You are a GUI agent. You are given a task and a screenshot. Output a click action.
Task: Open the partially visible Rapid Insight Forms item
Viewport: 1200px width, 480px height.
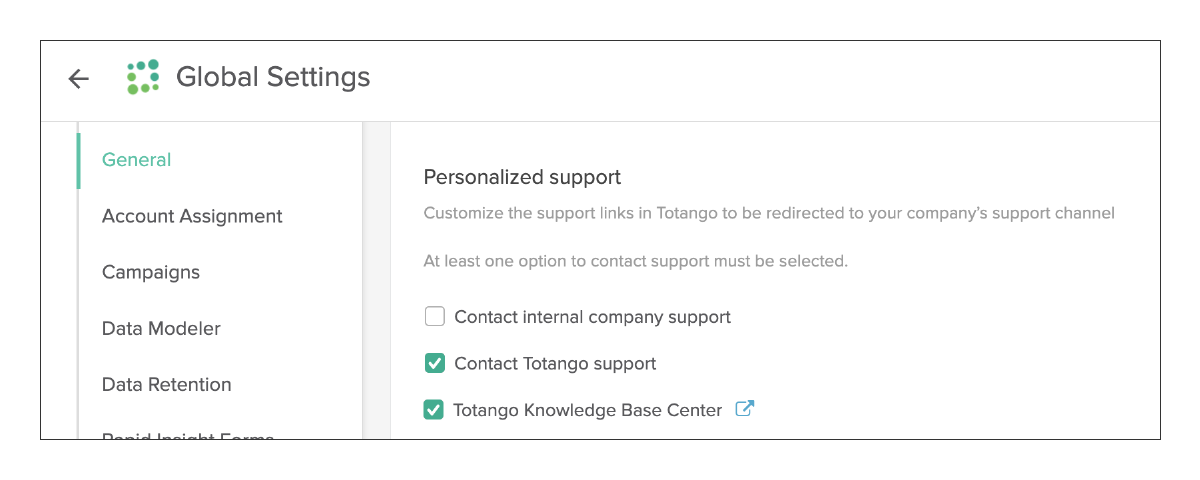(x=188, y=435)
